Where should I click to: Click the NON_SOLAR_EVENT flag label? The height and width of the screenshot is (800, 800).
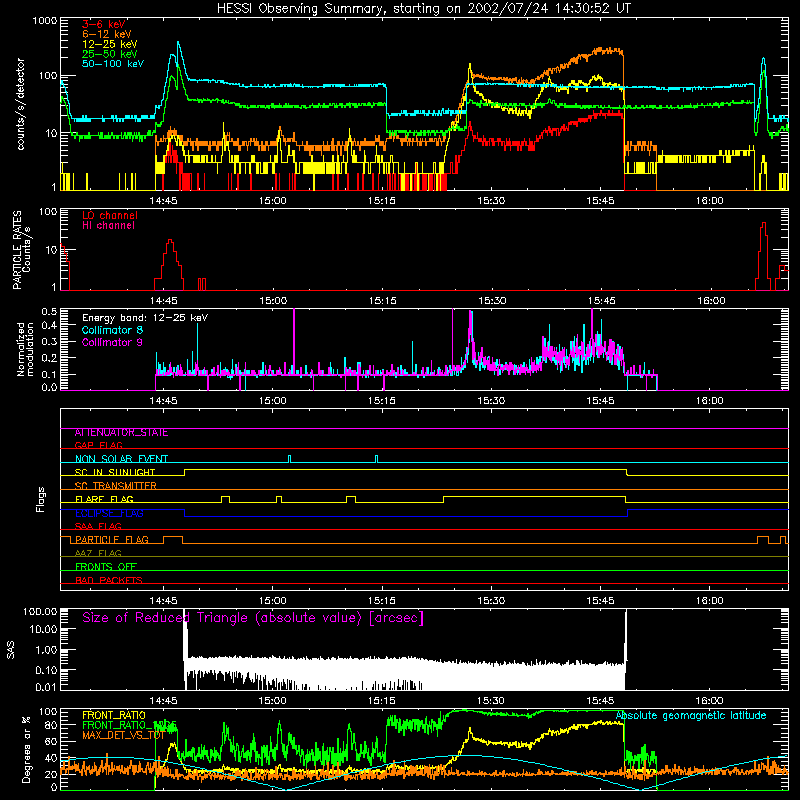(121, 459)
